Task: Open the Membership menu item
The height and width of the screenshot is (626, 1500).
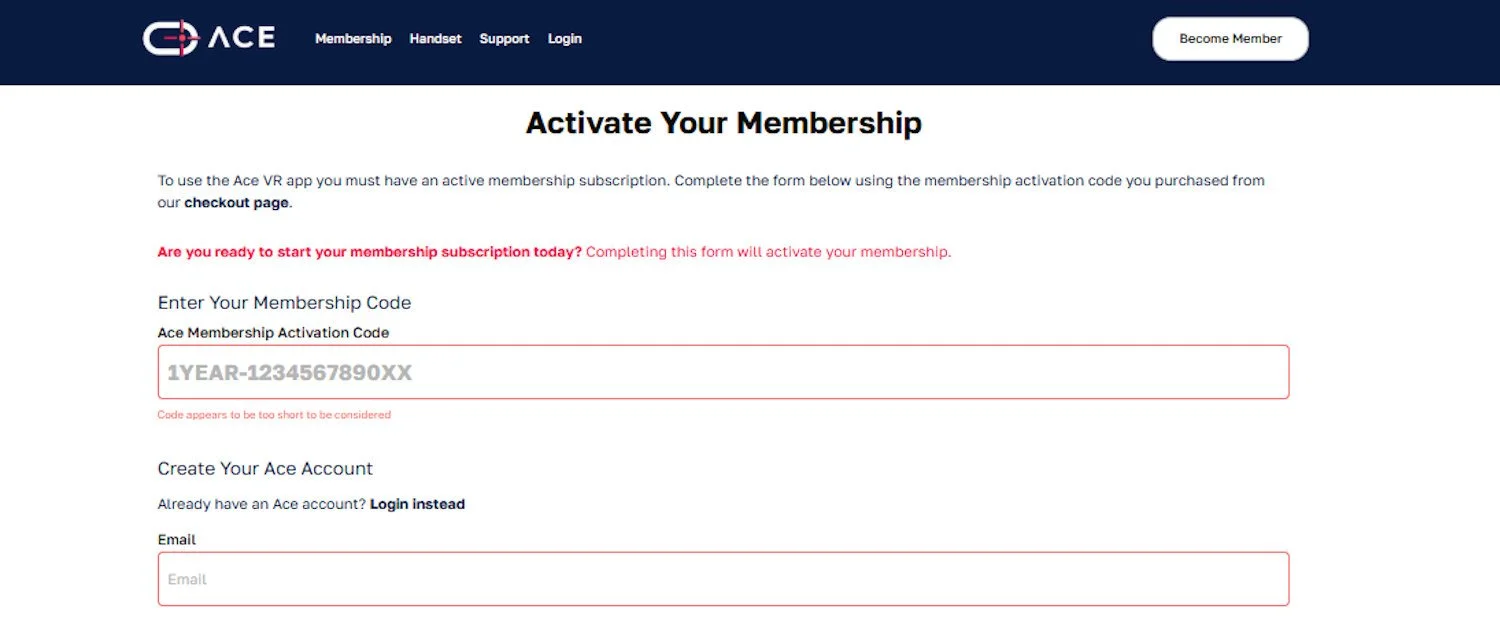Action: [353, 39]
